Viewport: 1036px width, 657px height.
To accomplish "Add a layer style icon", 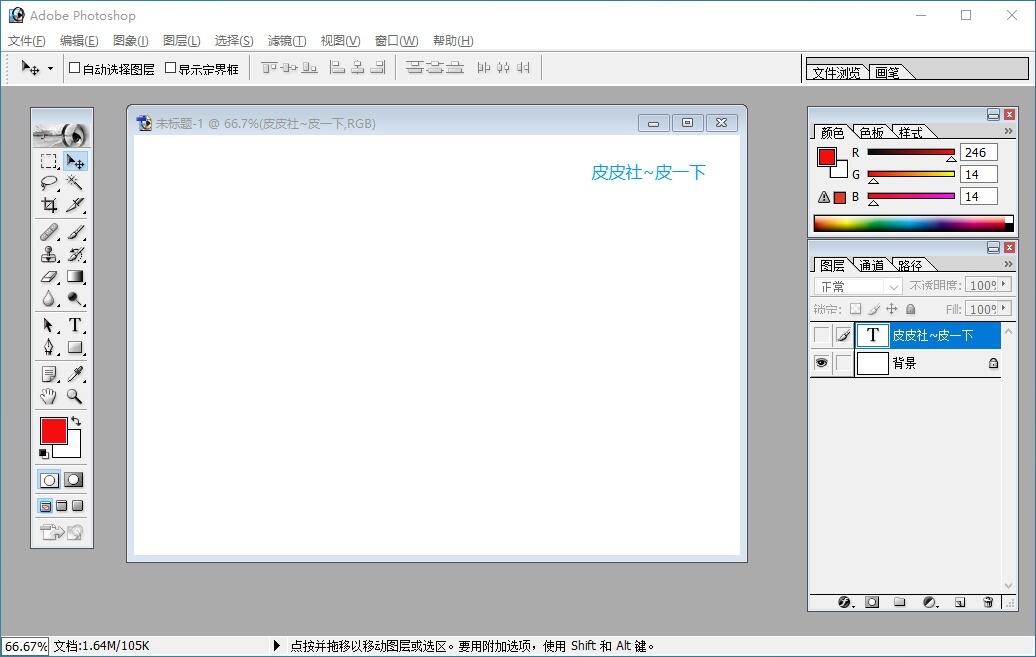I will [x=845, y=602].
